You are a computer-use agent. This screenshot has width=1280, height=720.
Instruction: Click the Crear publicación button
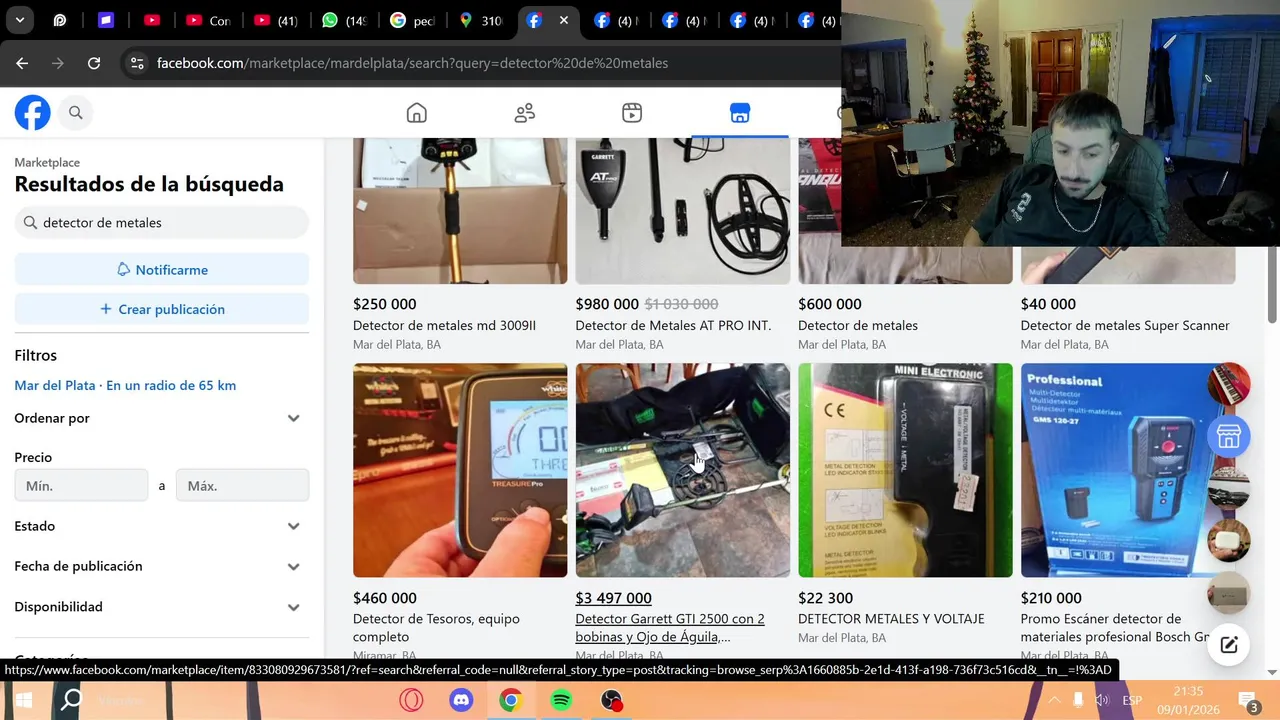coord(161,309)
